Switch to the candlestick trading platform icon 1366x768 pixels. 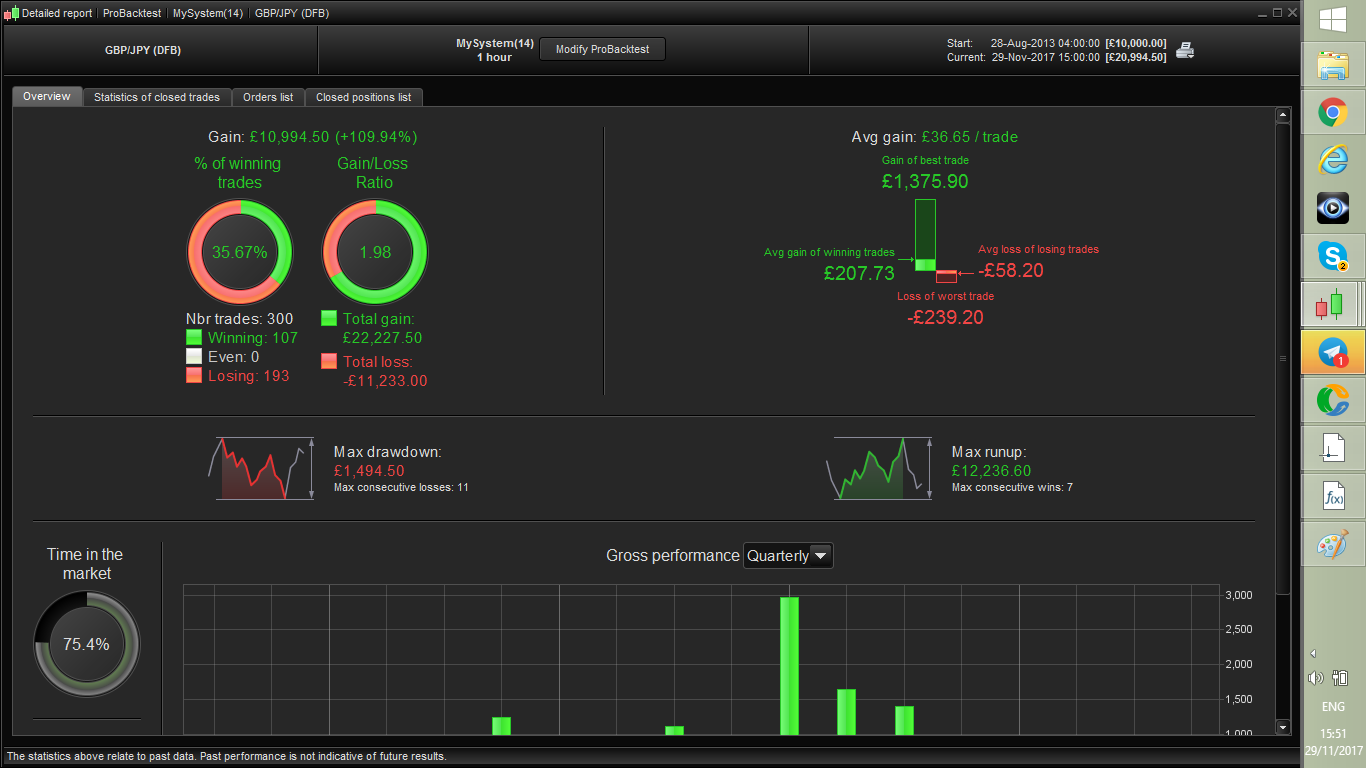tap(1332, 304)
